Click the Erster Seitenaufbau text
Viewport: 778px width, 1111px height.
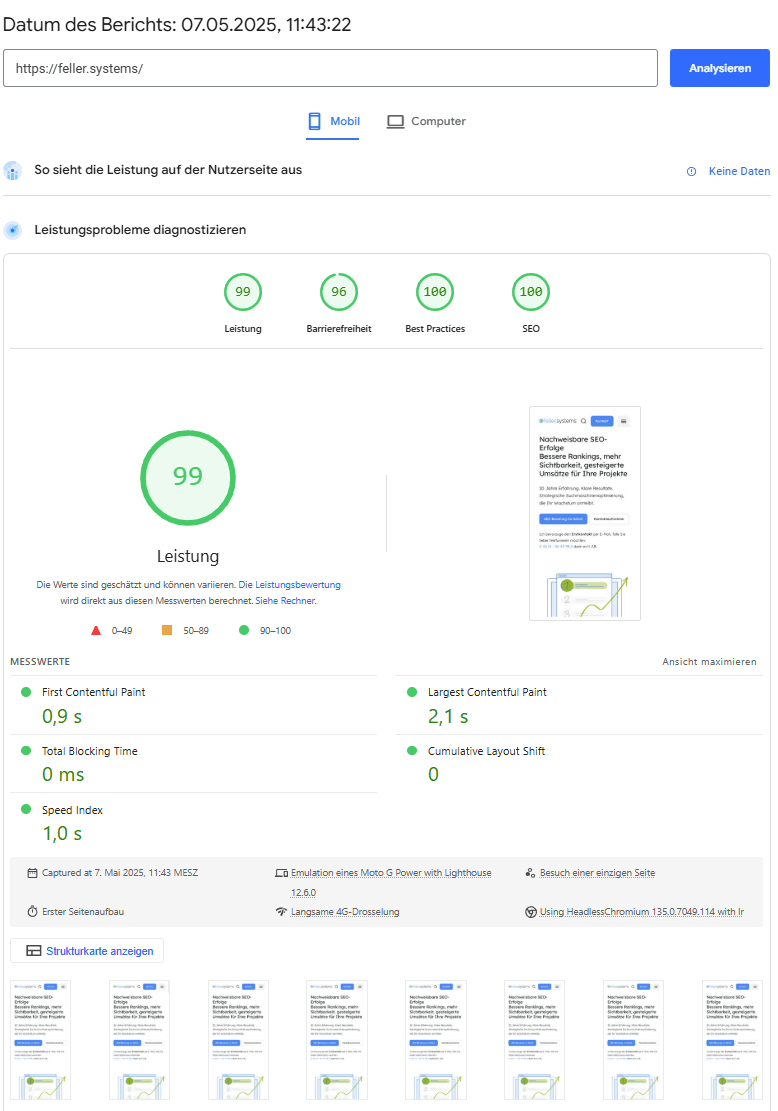[x=83, y=912]
